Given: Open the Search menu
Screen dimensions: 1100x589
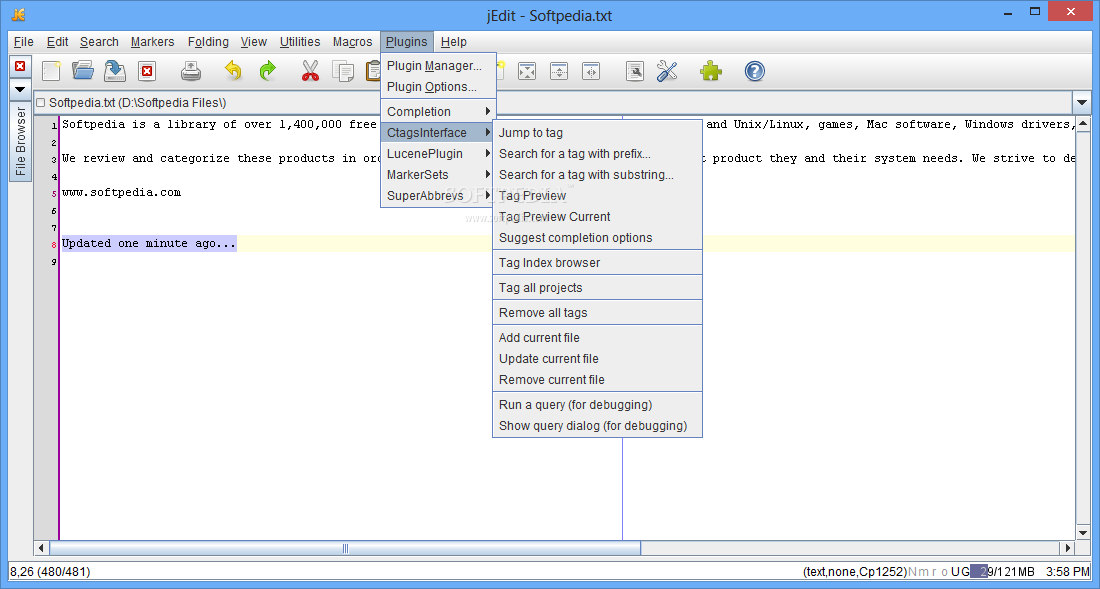Looking at the screenshot, I should click(x=99, y=42).
